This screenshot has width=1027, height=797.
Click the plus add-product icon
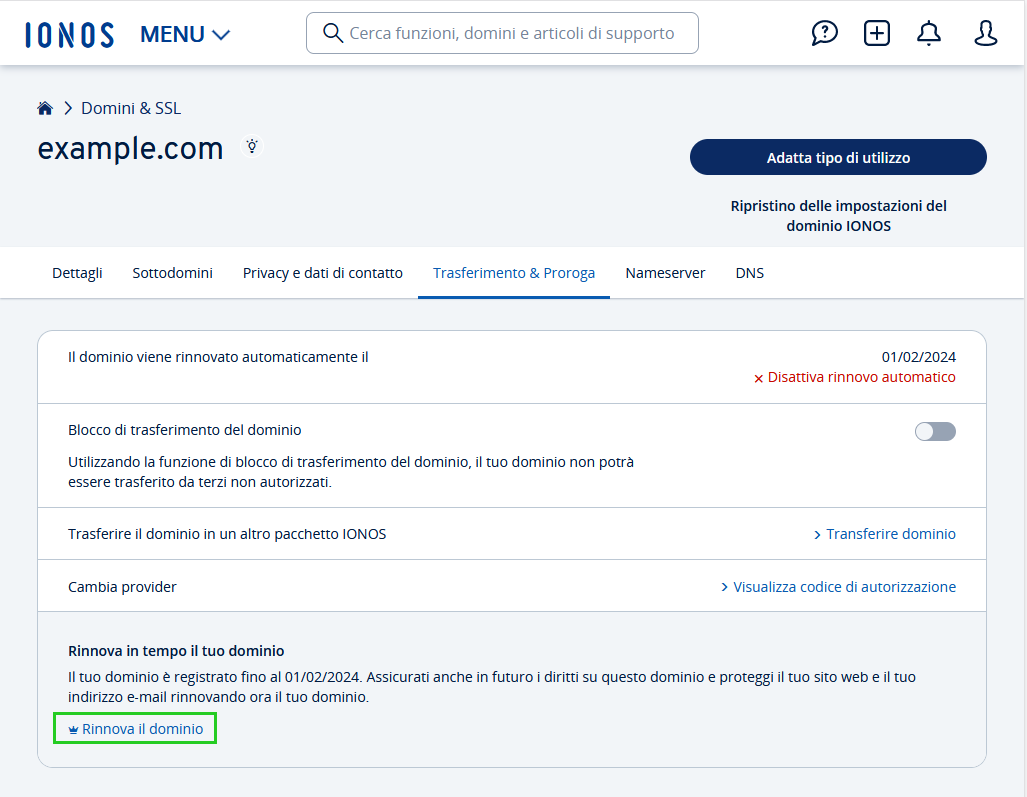[x=876, y=33]
